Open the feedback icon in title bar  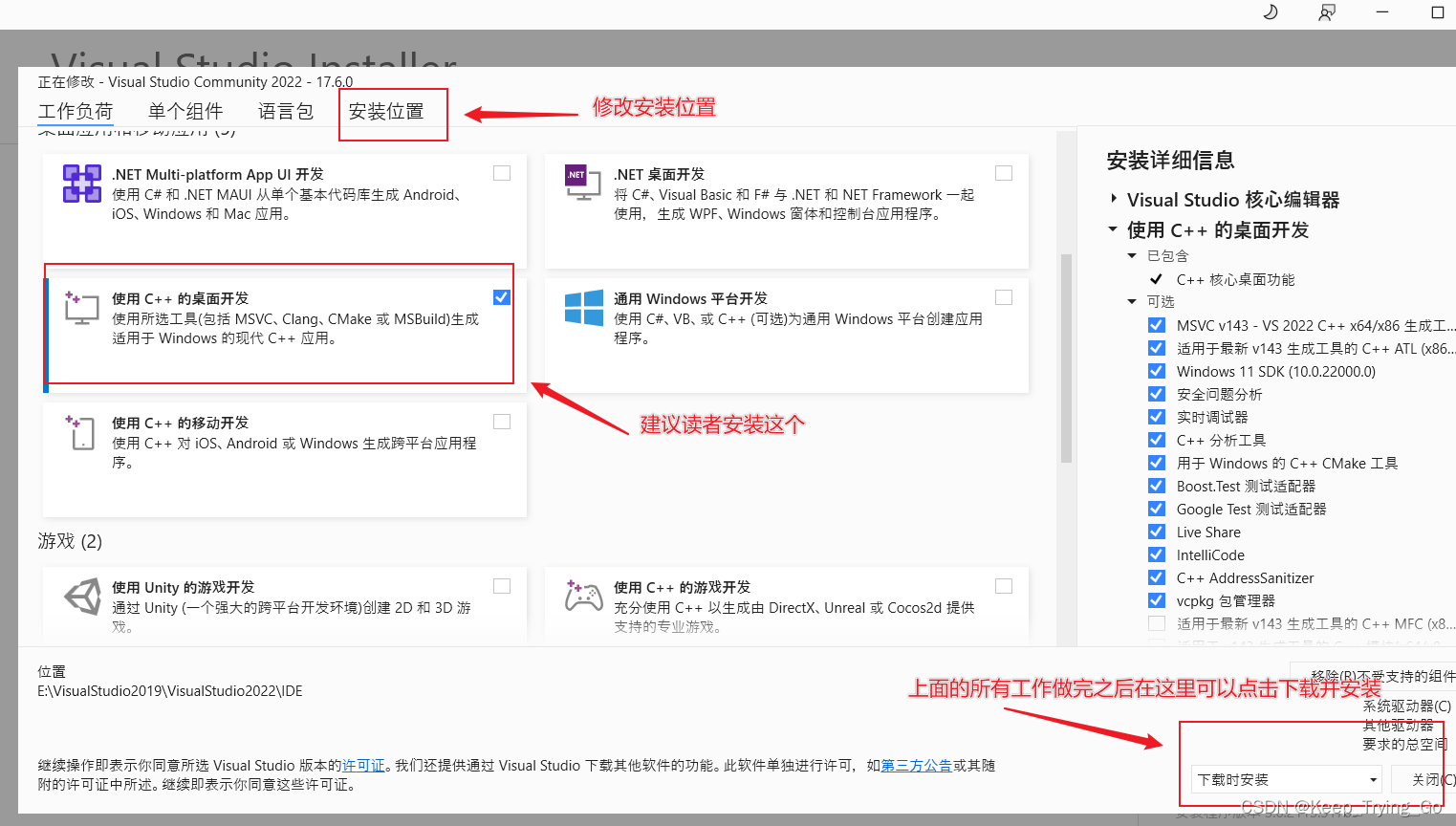coord(1326,12)
